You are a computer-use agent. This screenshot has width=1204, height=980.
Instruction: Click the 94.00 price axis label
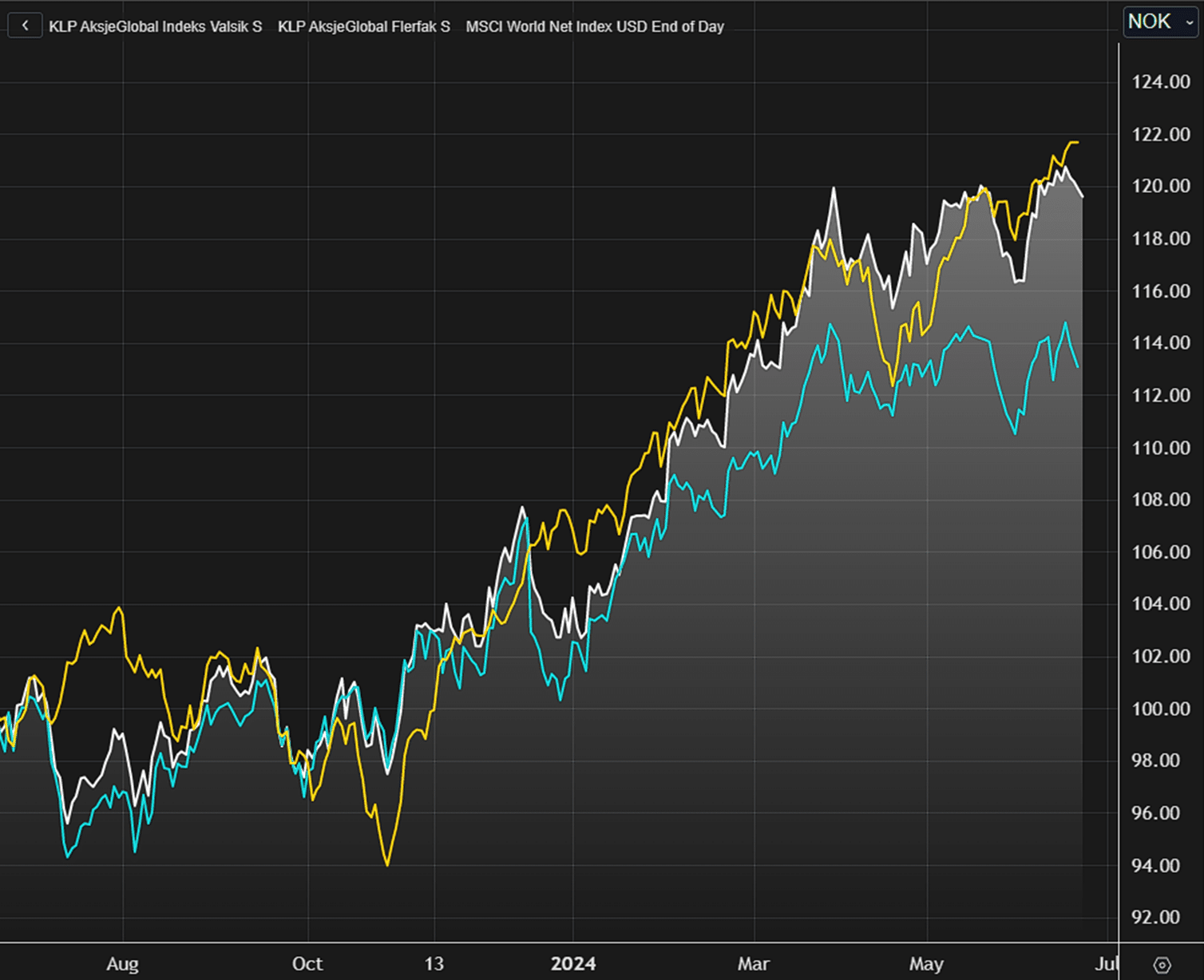[1155, 866]
